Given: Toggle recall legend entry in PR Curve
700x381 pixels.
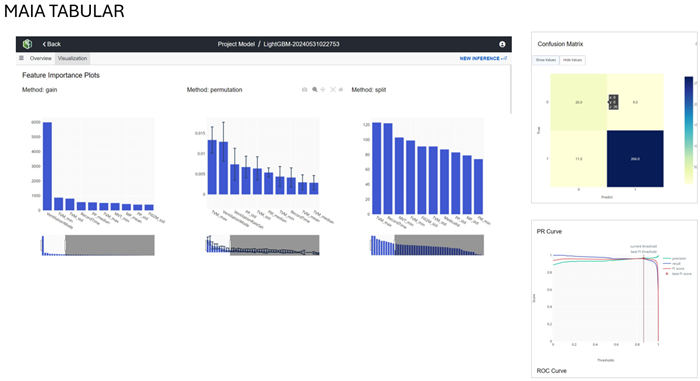Looking at the screenshot, I should click(x=672, y=264).
